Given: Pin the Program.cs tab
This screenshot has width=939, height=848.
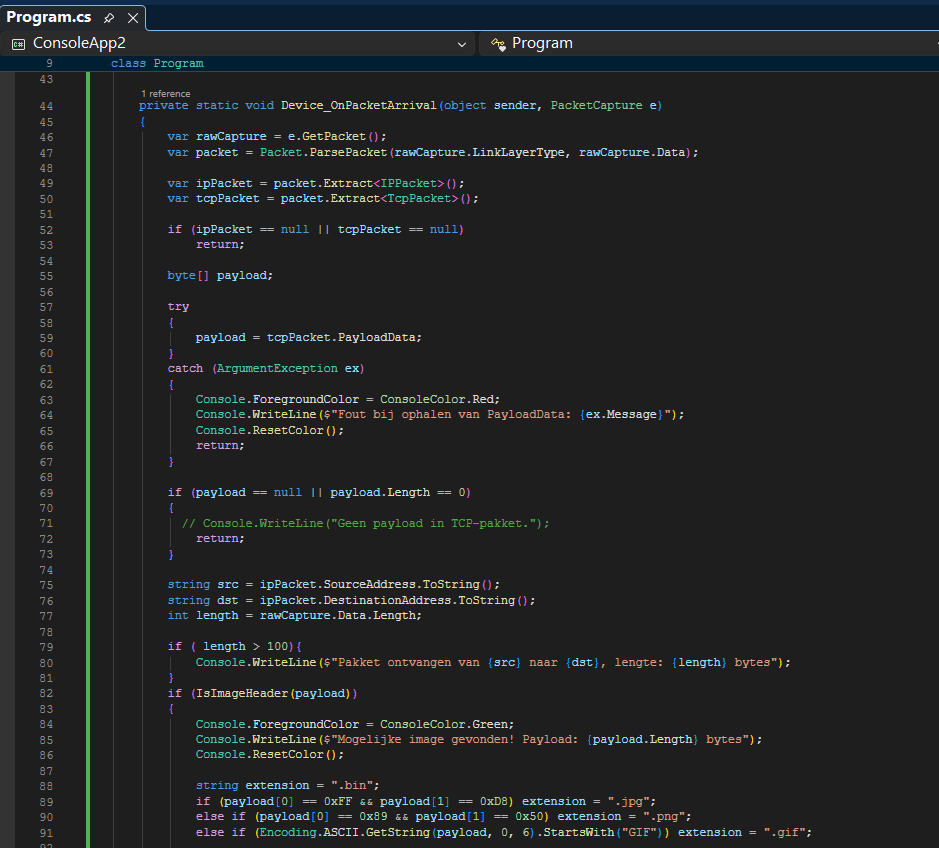Looking at the screenshot, I should [109, 18].
